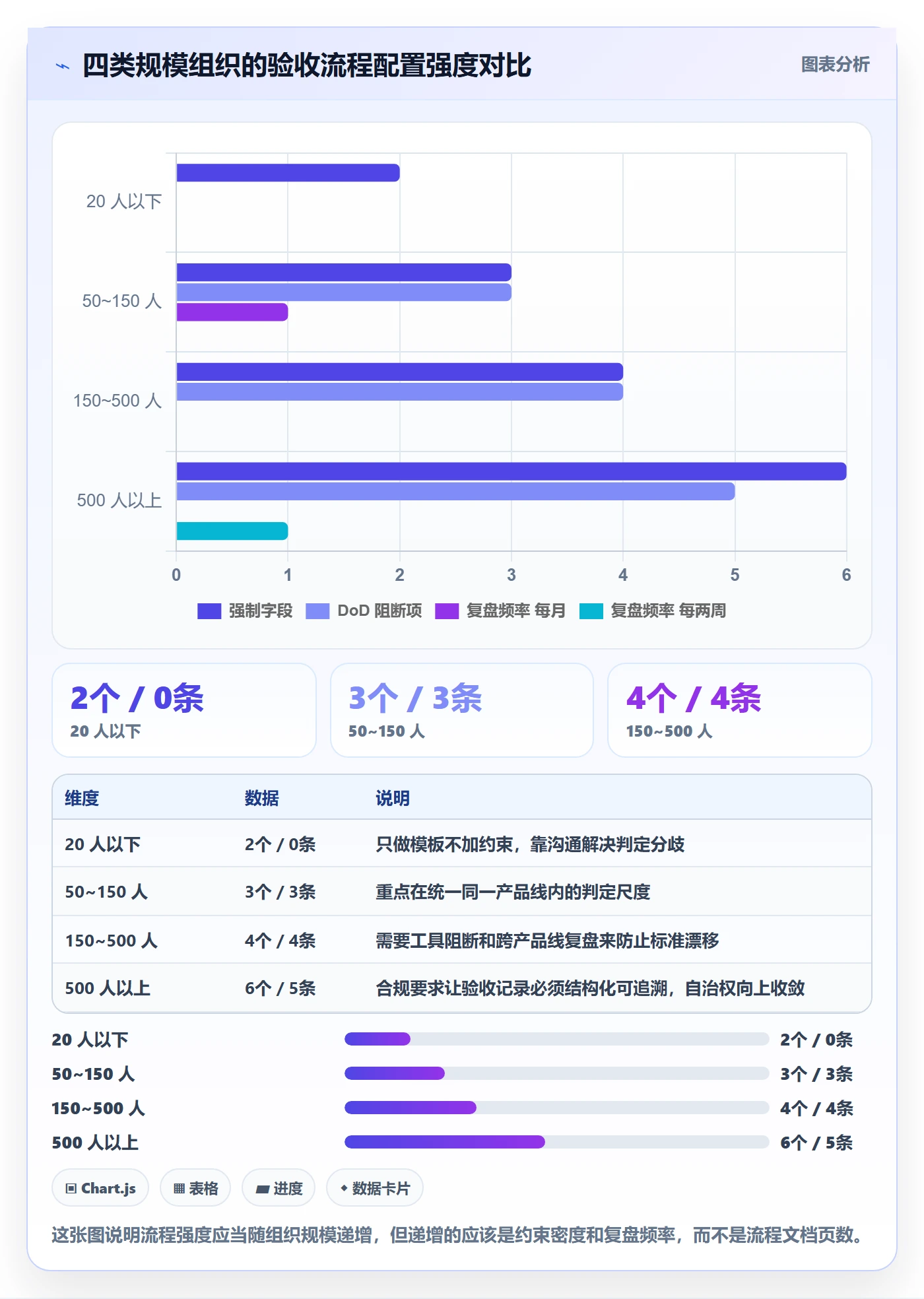
Task: Toggle the 复盘频率 每月 legend swatch
Action: 447,611
